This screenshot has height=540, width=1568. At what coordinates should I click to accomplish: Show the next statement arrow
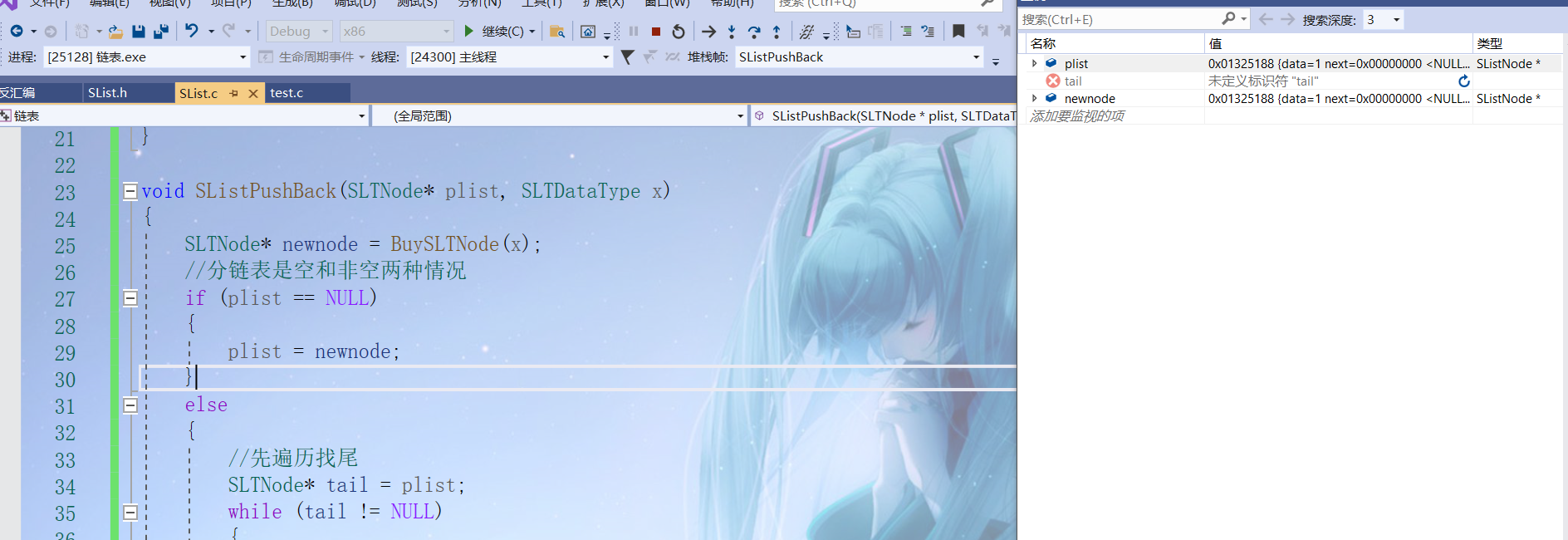[708, 32]
